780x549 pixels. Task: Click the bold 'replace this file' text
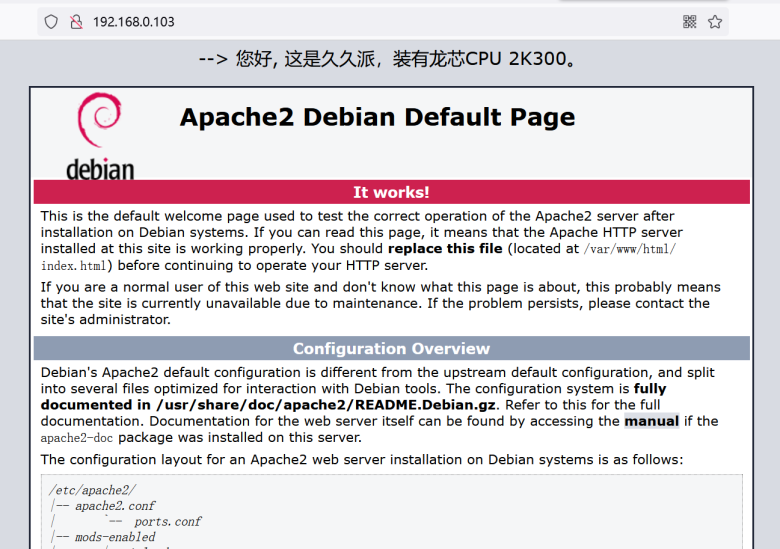(x=447, y=249)
